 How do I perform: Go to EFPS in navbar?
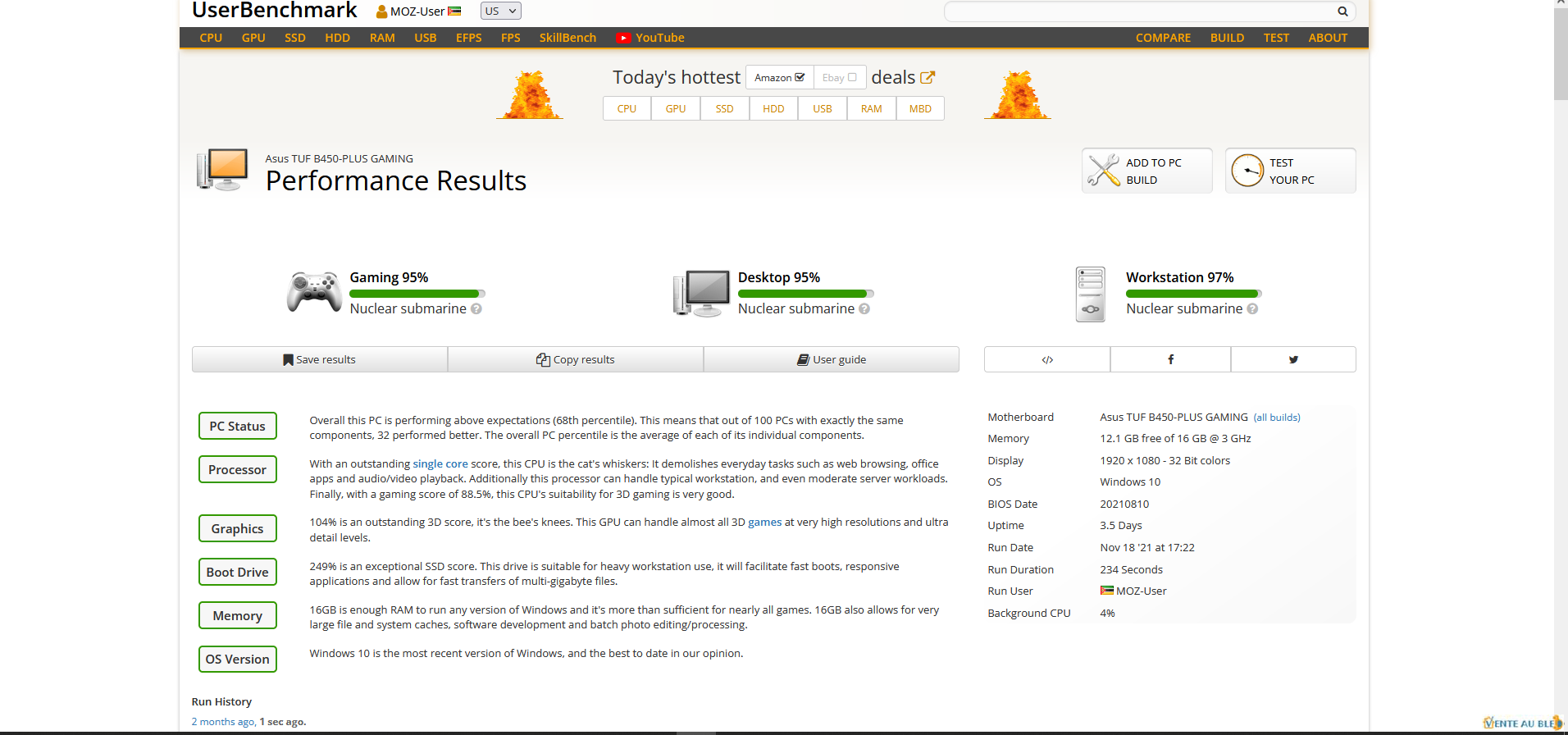tap(469, 38)
